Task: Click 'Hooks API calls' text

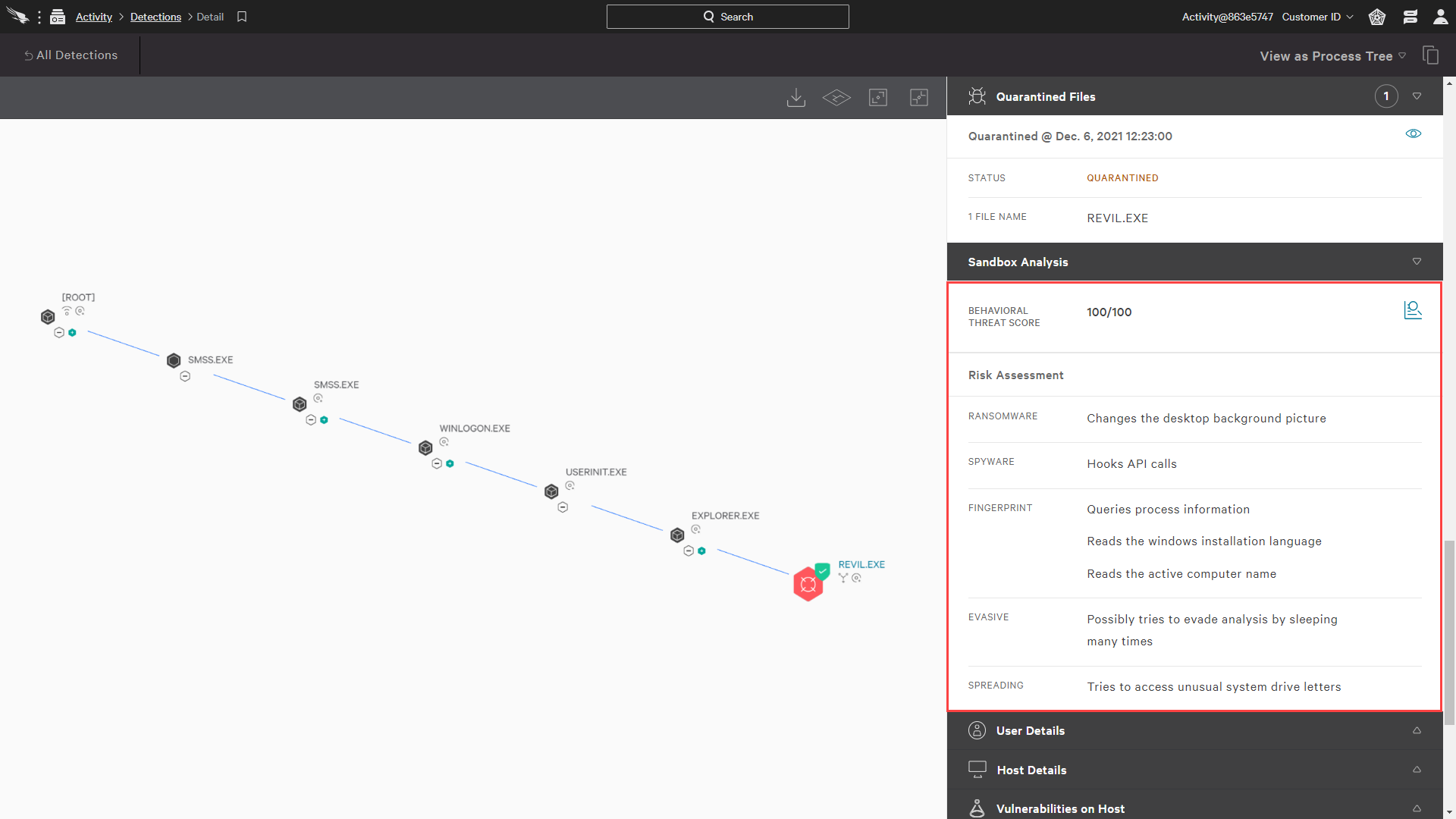Action: tap(1131, 464)
